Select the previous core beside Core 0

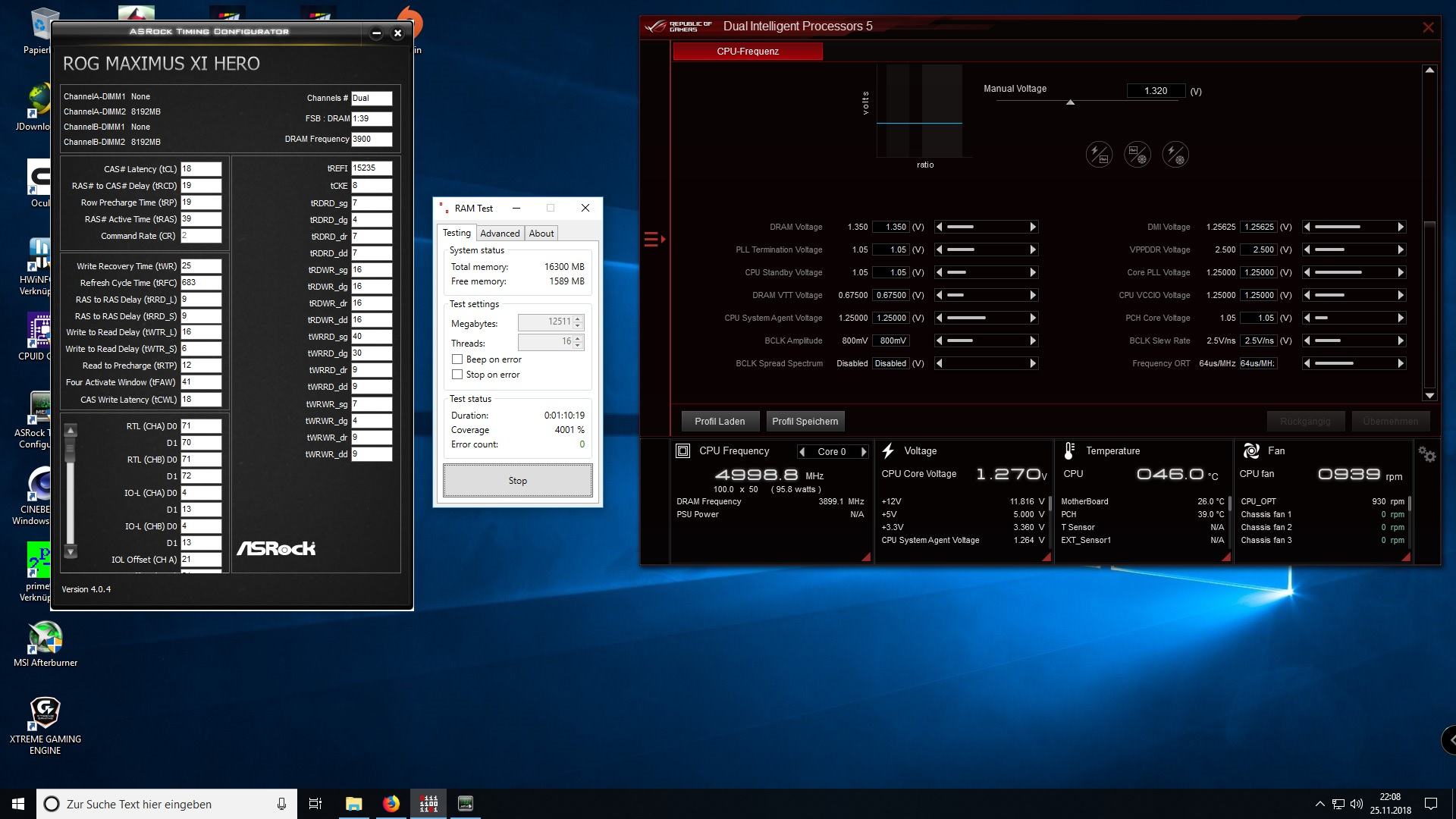tap(802, 452)
